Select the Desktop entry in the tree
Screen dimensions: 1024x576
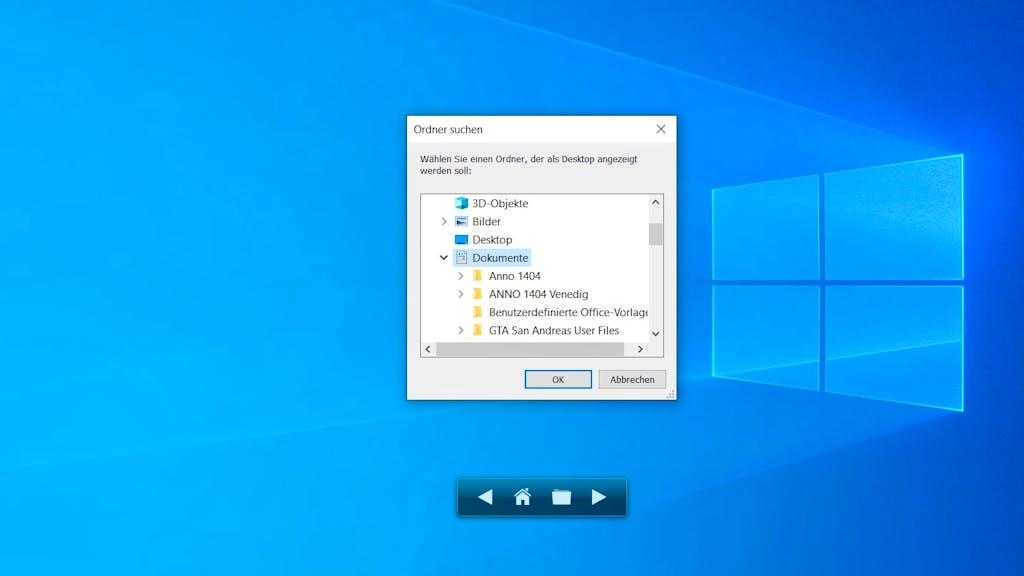click(492, 240)
